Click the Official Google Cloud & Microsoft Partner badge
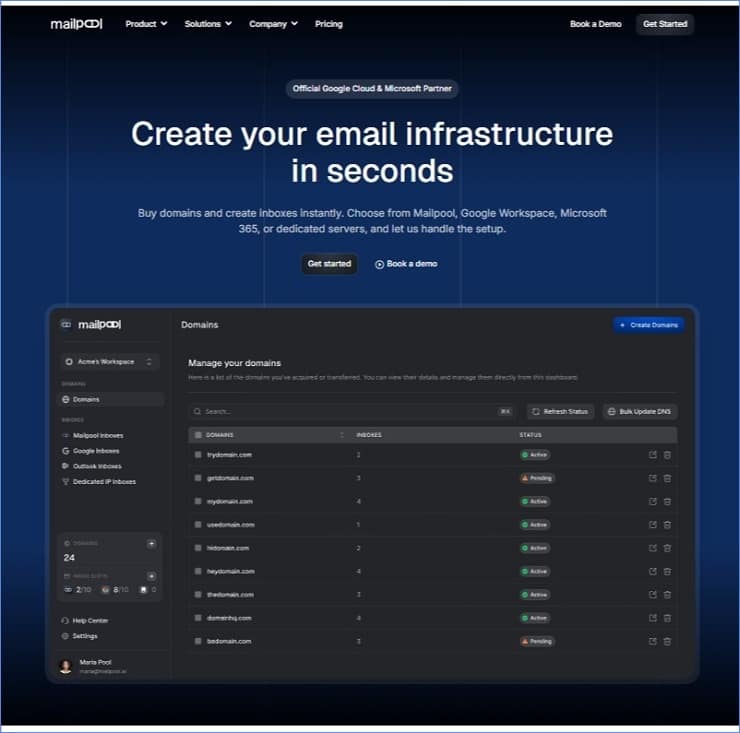740x733 pixels. 372,88
